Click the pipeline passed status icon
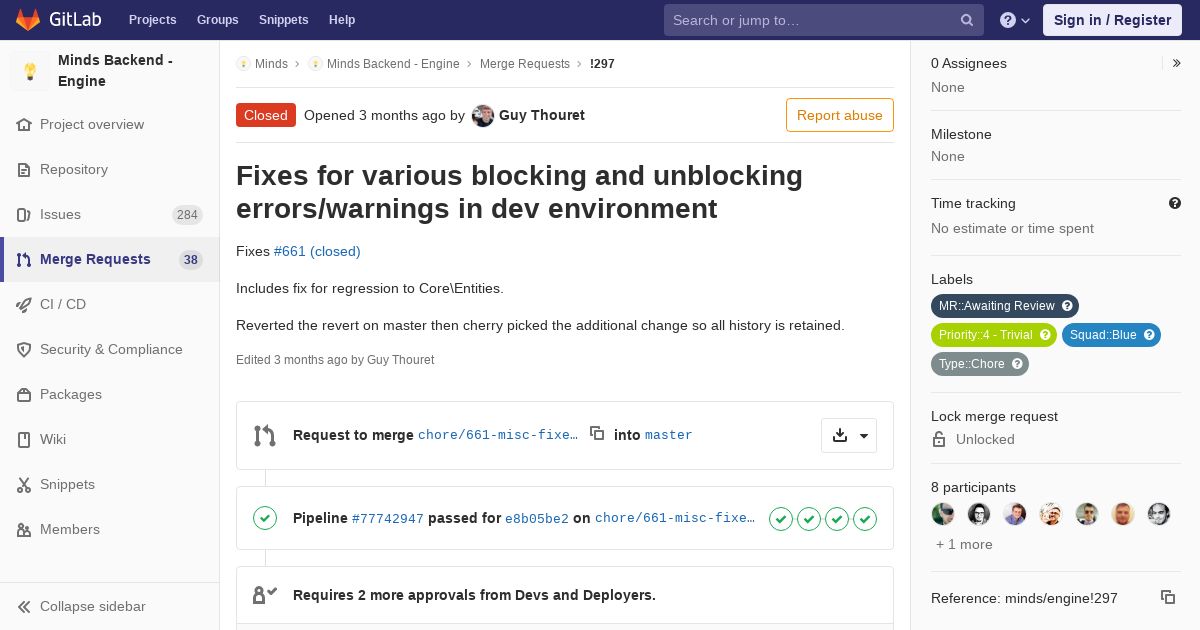Screen dimensions: 1200x630 (x=265, y=518)
